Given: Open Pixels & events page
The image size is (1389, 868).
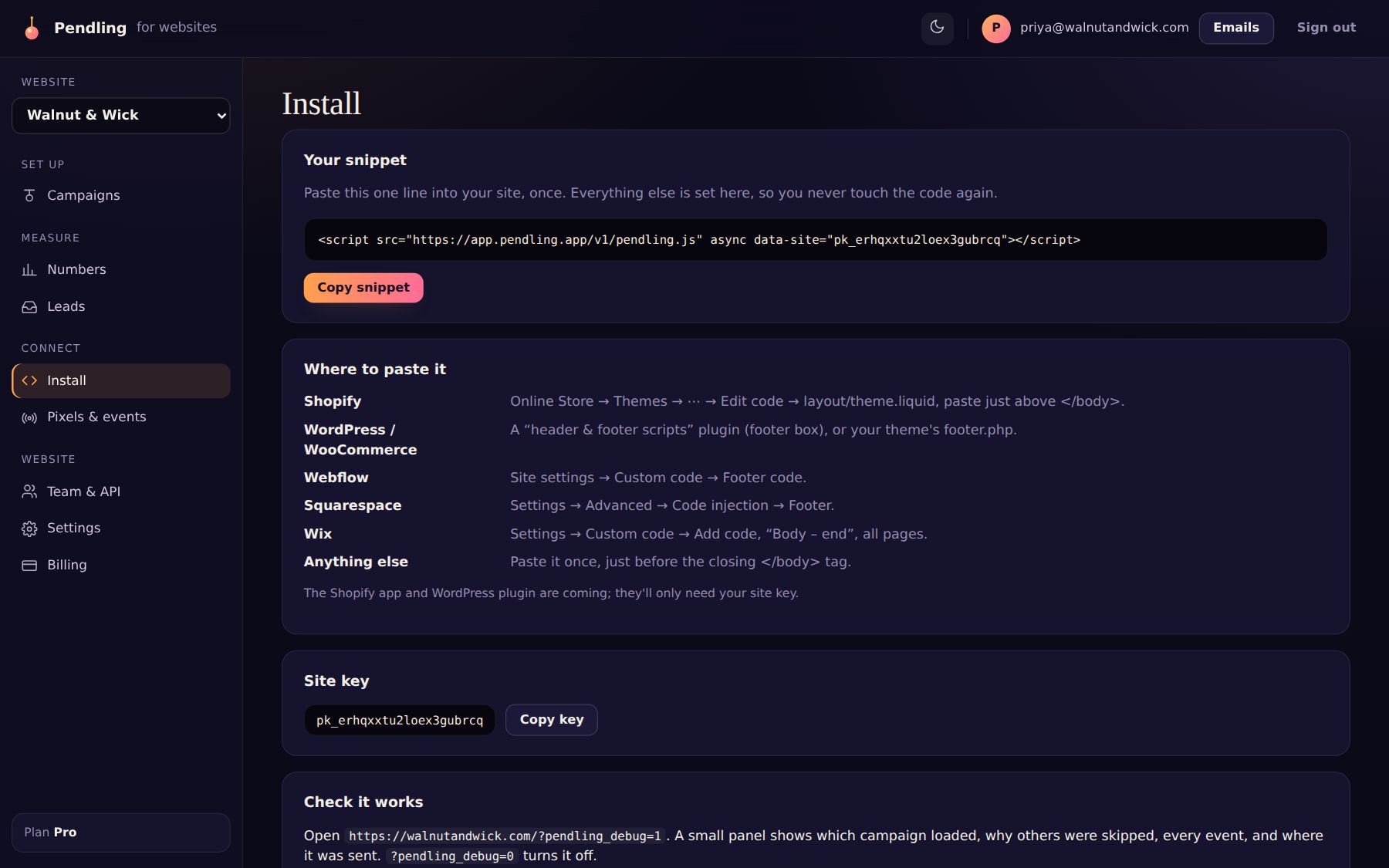Looking at the screenshot, I should [x=121, y=417].
